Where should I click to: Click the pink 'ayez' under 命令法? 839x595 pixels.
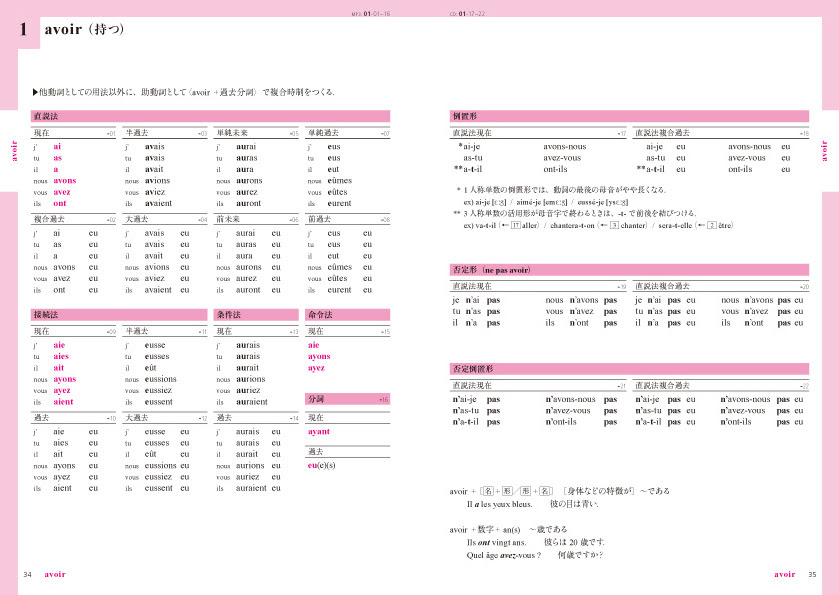[x=316, y=368]
